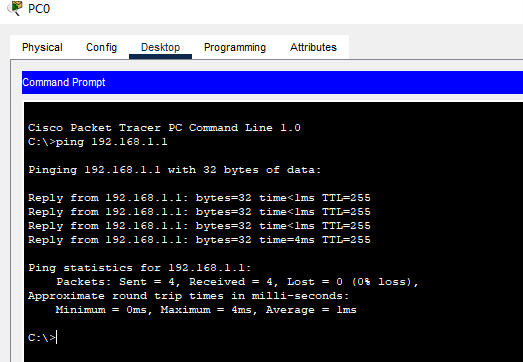Select the Desktop tab
Screen dimensions: 523x362
click(x=160, y=47)
